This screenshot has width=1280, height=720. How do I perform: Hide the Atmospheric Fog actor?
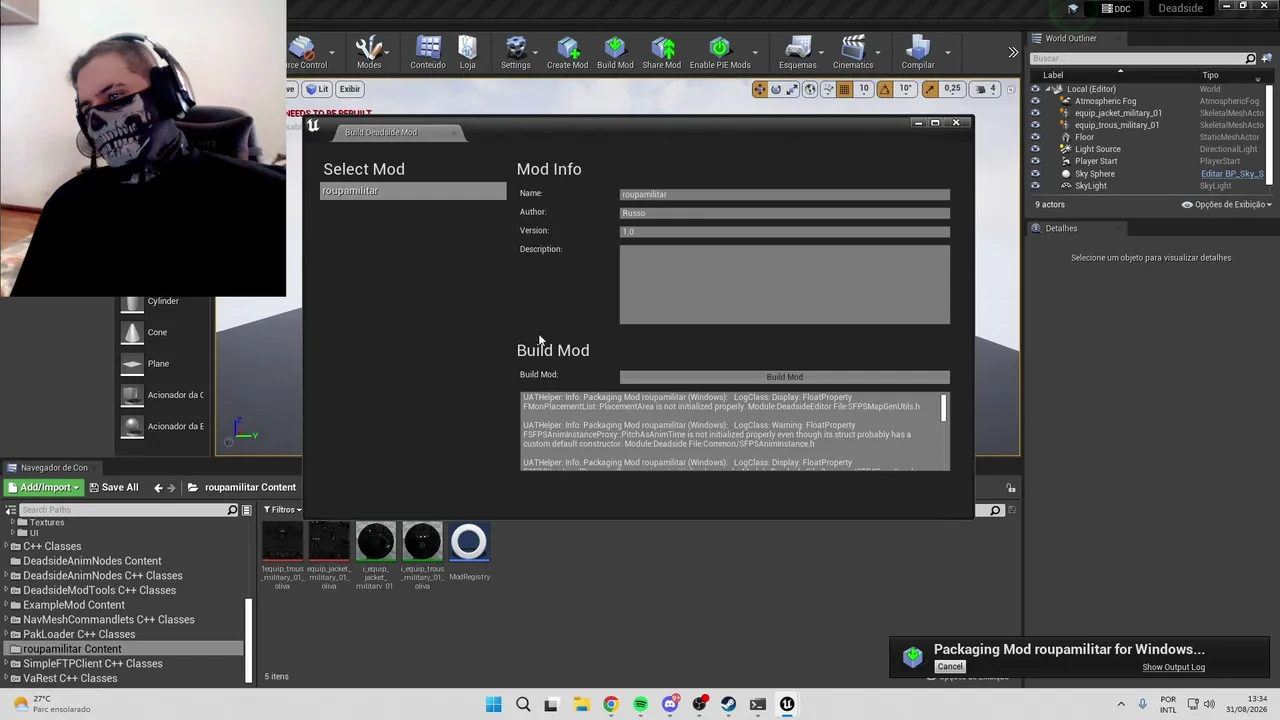tap(1035, 101)
